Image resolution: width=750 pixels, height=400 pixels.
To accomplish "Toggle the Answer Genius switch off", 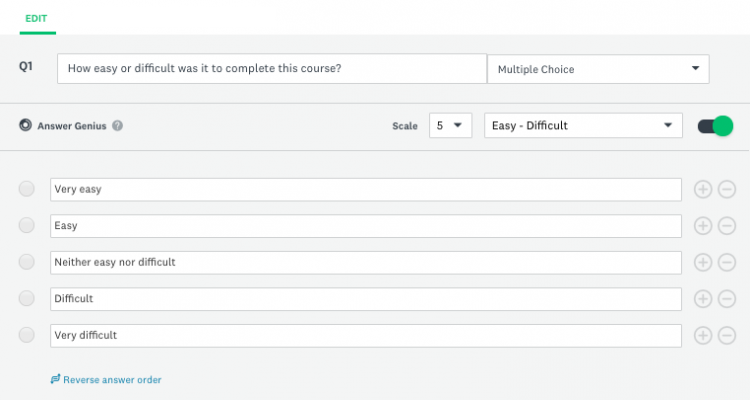I will pos(716,126).
